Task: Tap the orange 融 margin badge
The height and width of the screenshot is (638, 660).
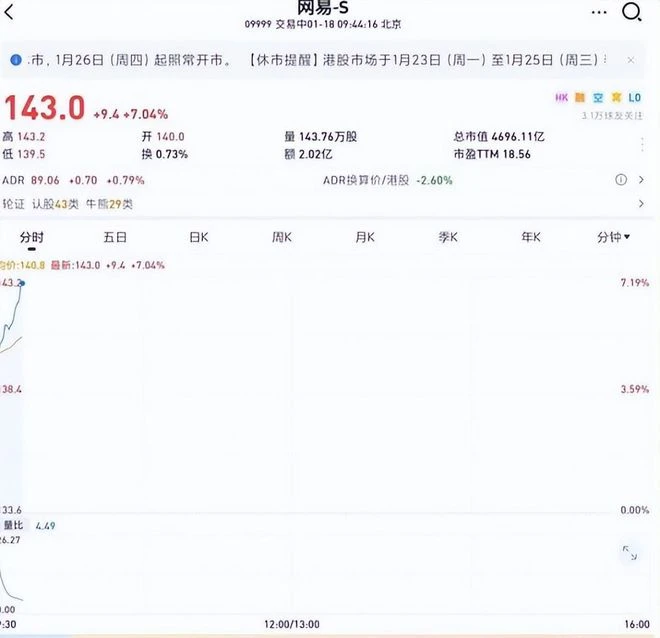Action: 580,97
